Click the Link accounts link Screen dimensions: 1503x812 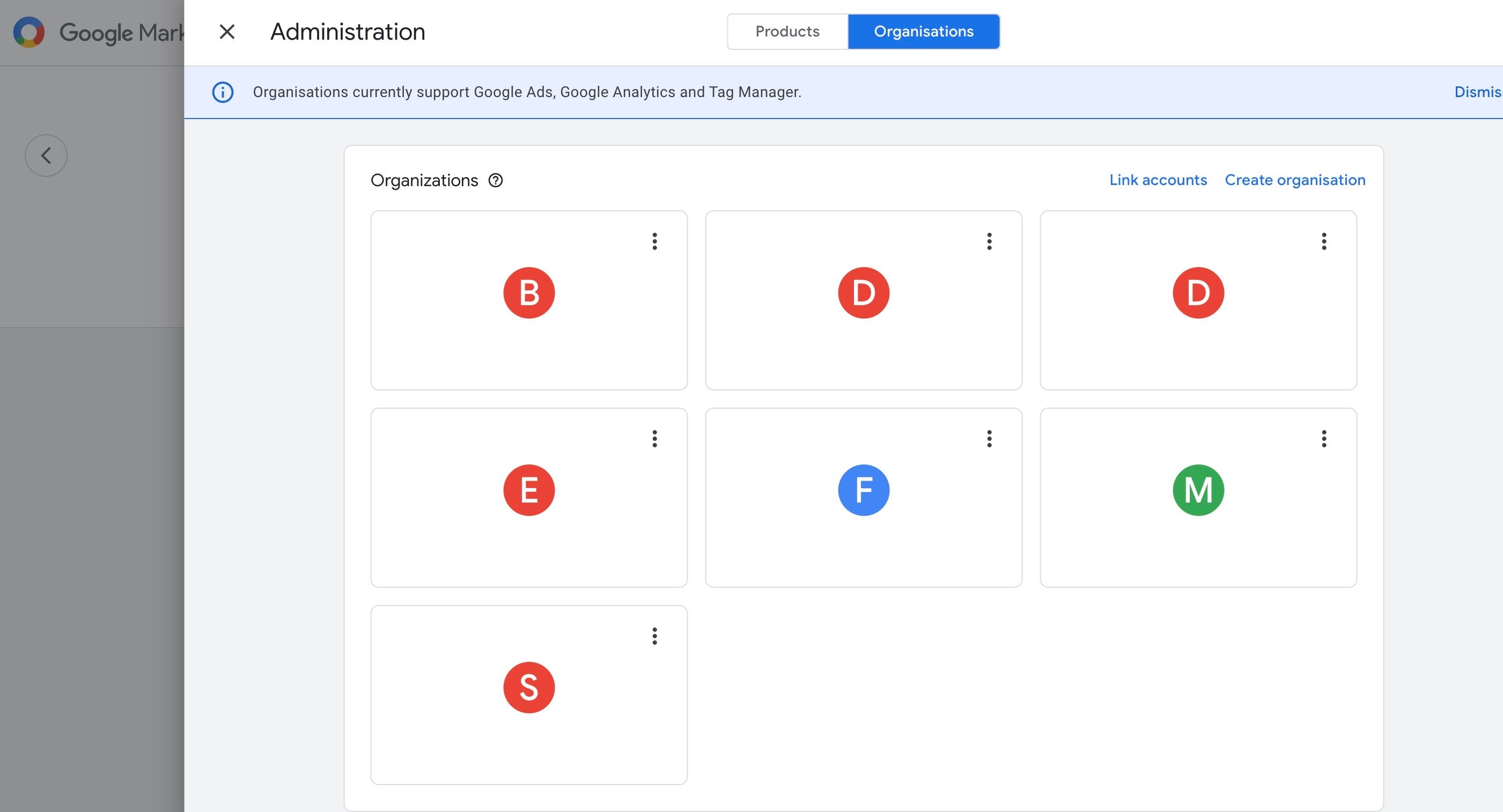[1158, 180]
